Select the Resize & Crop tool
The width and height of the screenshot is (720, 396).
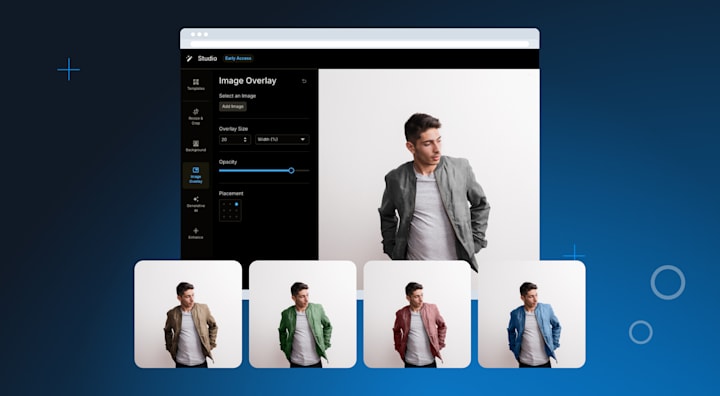(196, 117)
